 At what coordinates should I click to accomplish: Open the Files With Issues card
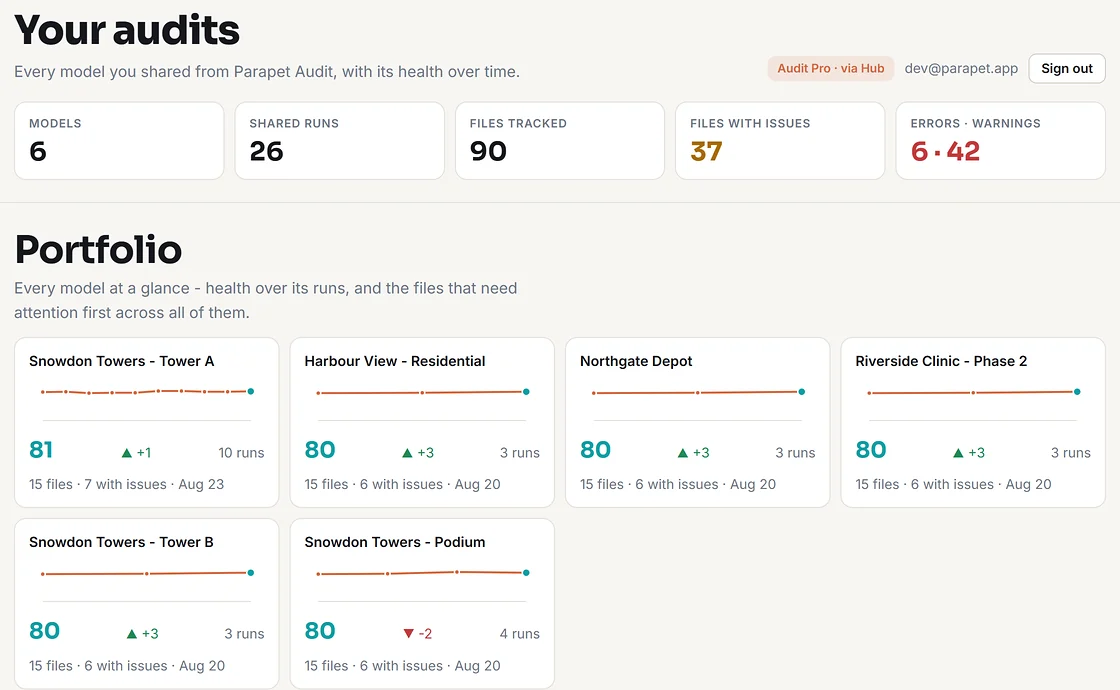780,141
